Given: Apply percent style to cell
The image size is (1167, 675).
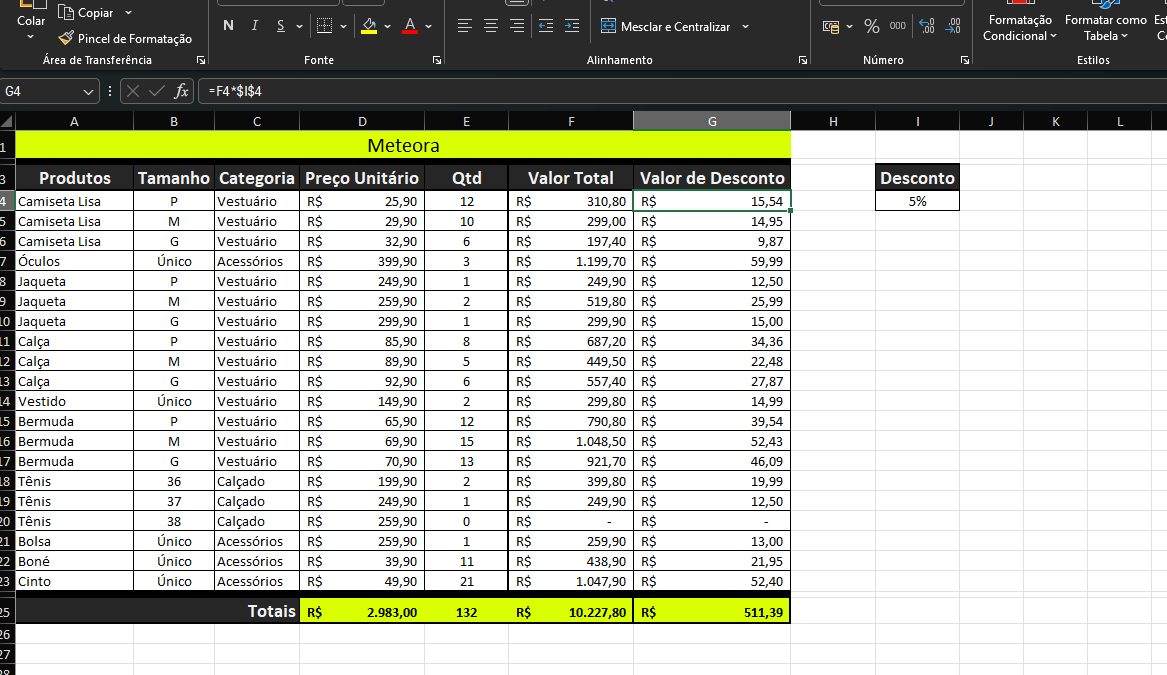Looking at the screenshot, I should tap(872, 27).
